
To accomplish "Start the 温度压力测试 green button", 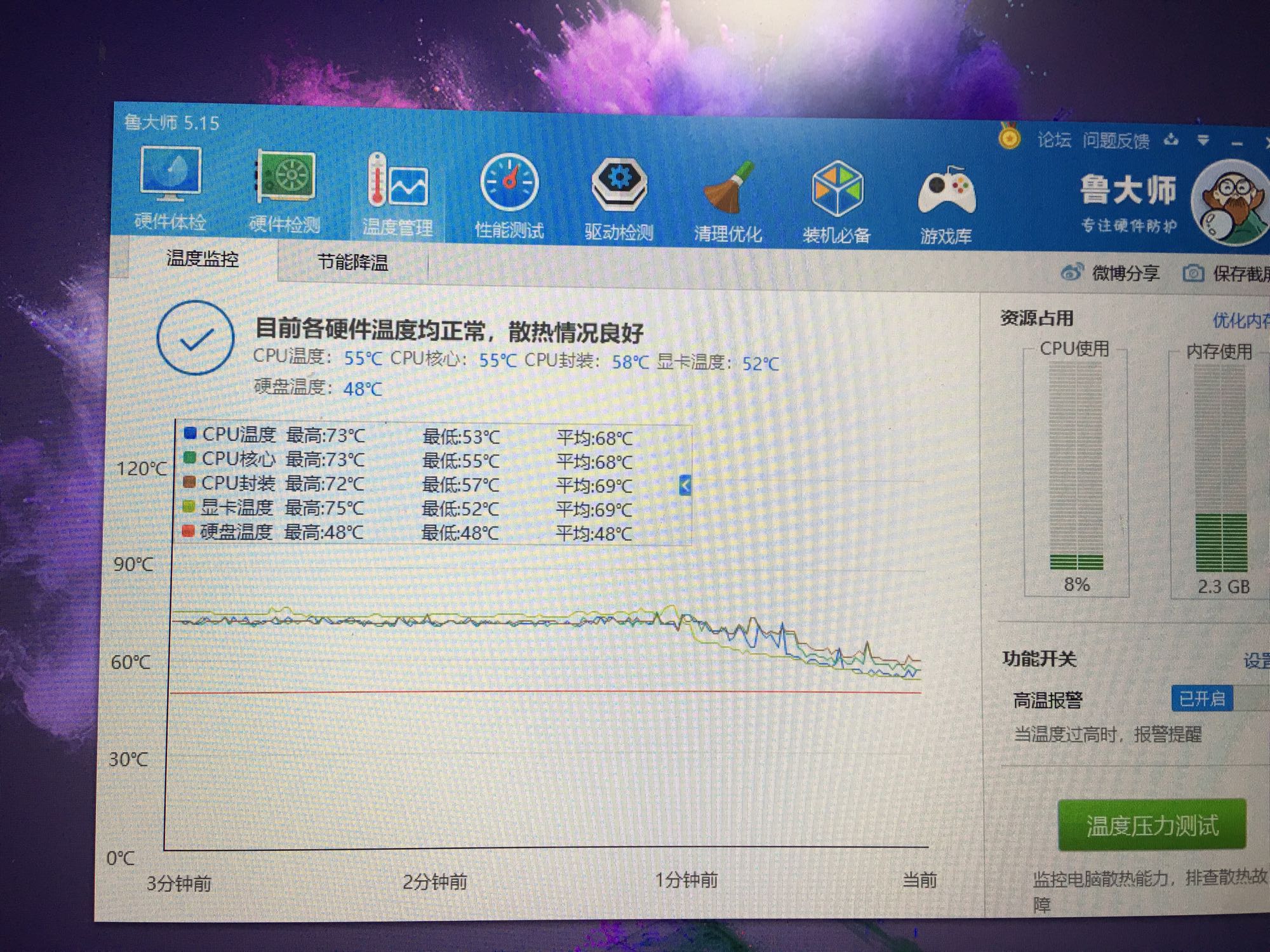I will pyautogui.click(x=1152, y=825).
